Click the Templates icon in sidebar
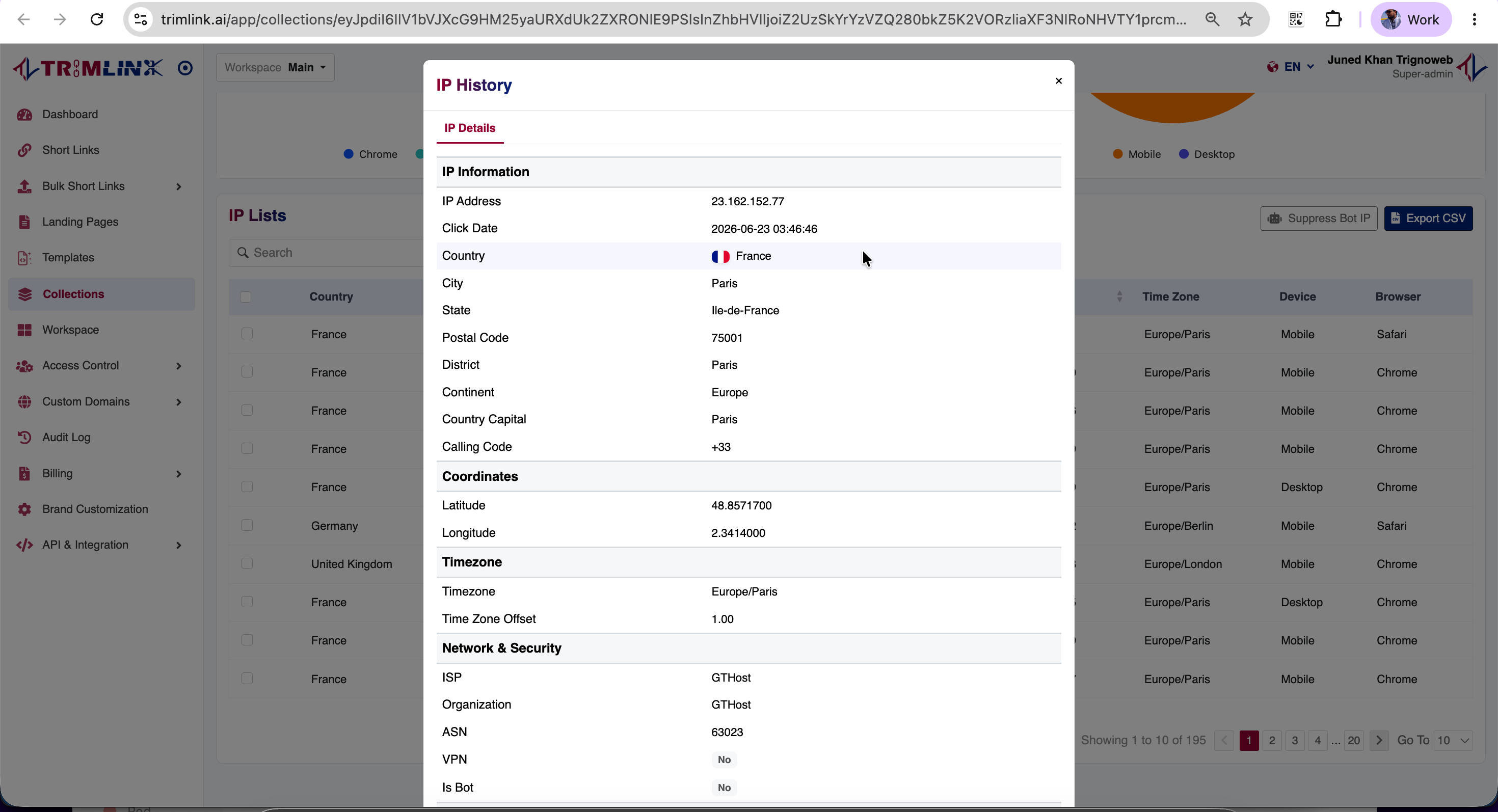 point(24,257)
